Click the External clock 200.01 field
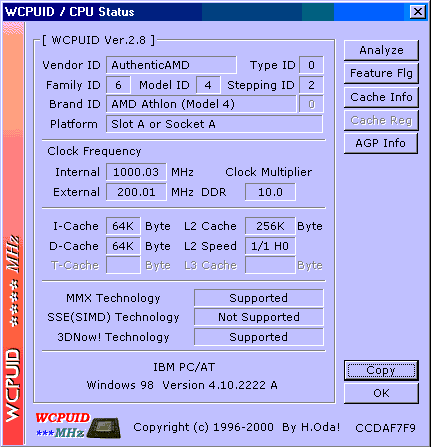 pos(136,192)
